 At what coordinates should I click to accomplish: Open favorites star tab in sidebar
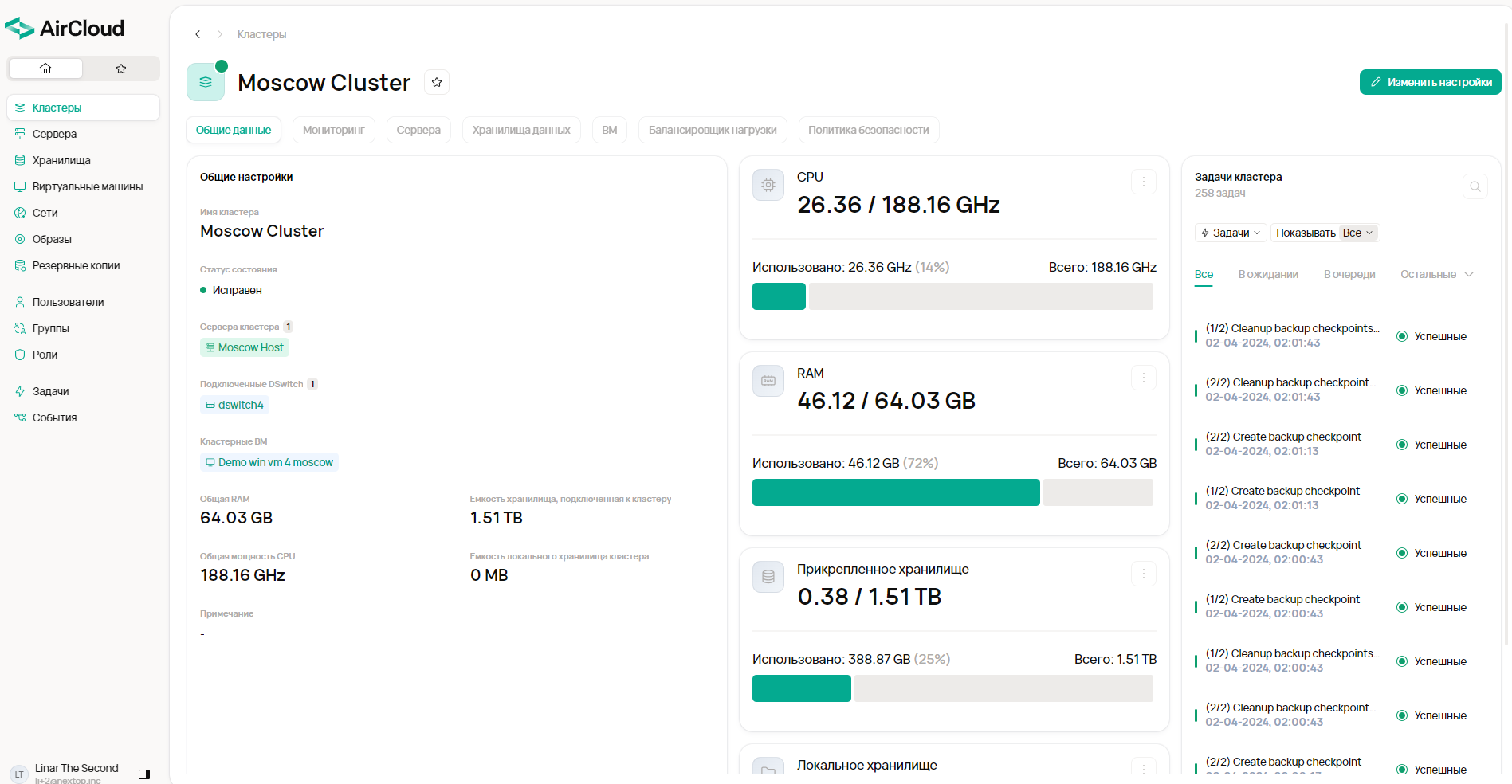[121, 69]
